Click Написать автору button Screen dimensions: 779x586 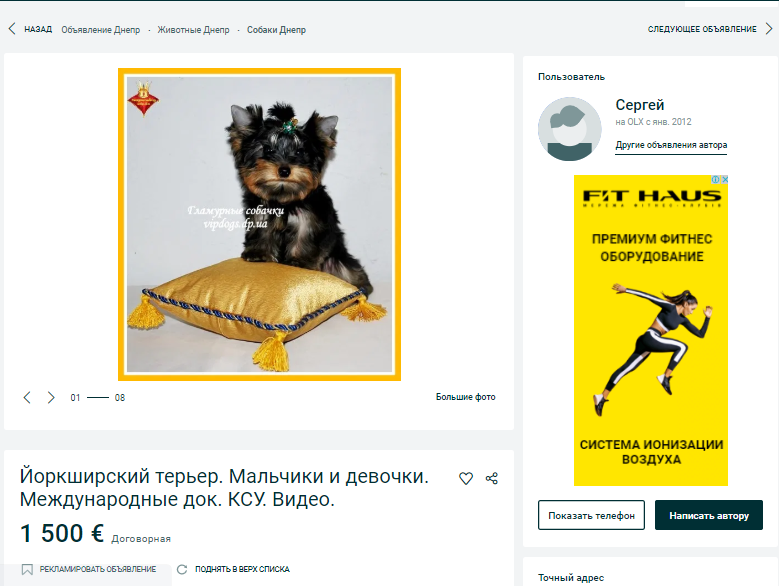pos(709,515)
